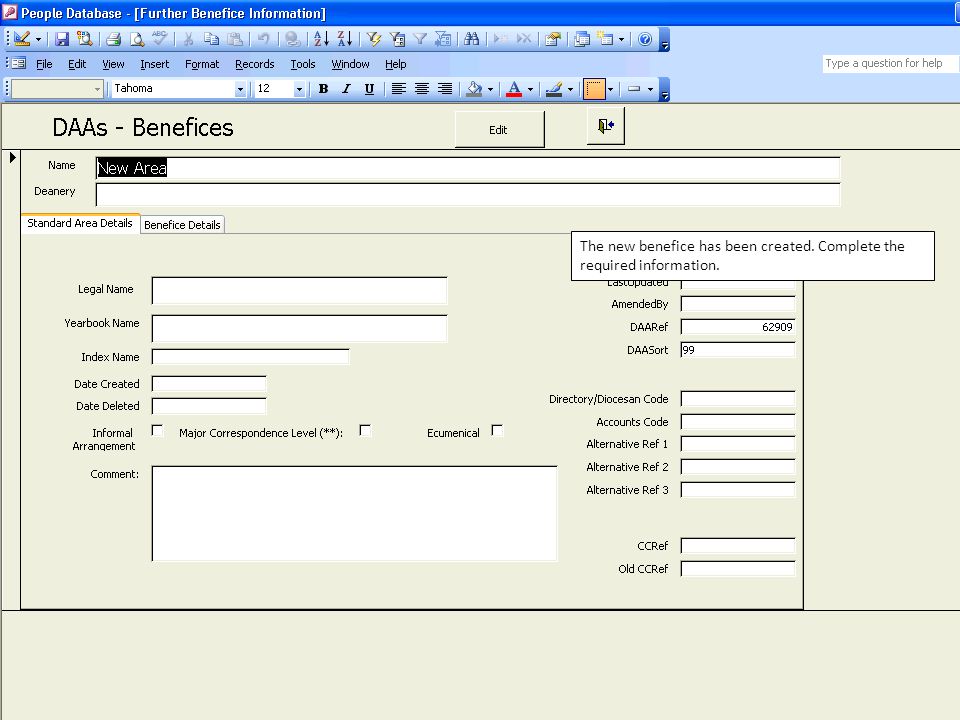Show the Database Window icon
This screenshot has height=720, width=960.
pos(582,39)
